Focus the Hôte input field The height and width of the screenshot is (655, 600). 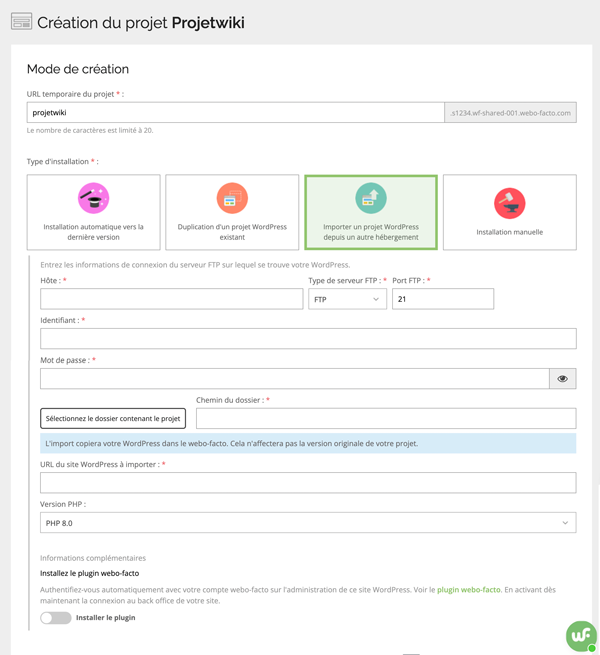coord(172,299)
